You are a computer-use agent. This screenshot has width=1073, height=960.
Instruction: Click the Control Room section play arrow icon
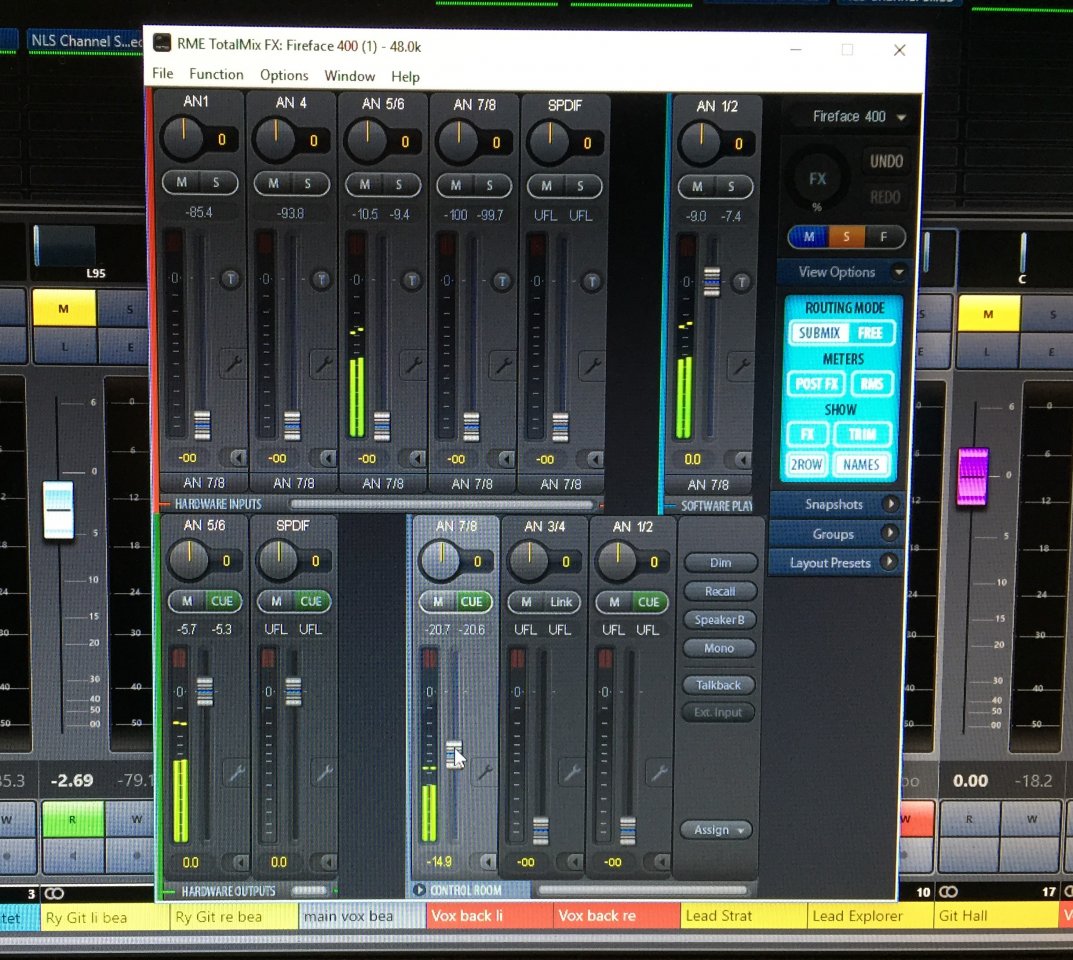point(419,890)
